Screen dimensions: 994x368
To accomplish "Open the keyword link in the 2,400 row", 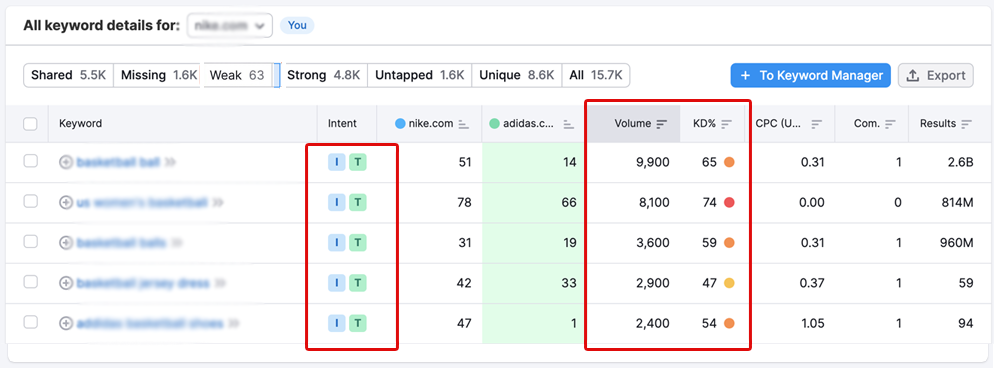I will (150, 324).
